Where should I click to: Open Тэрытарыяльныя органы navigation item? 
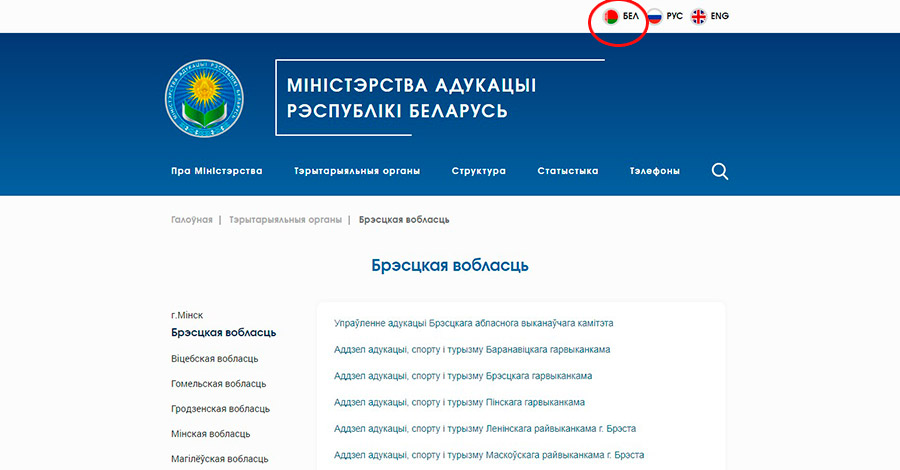click(356, 171)
